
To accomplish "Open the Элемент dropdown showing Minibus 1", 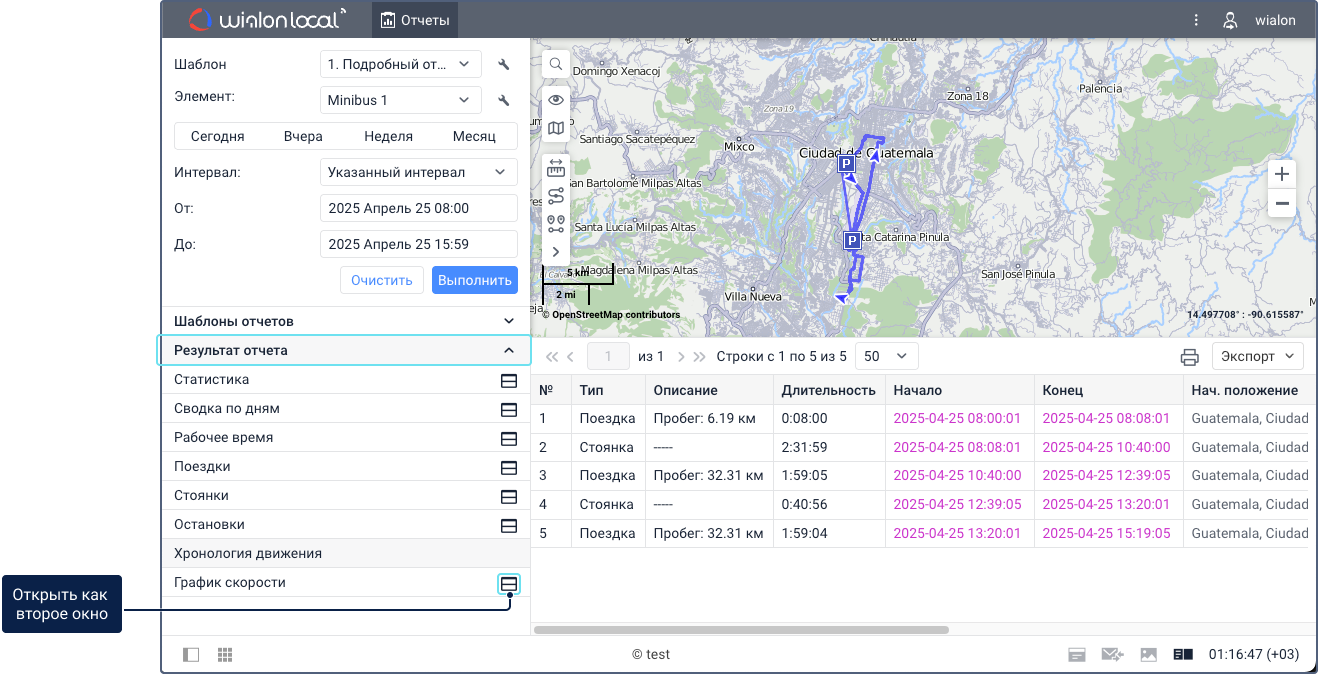I will click(x=400, y=100).
